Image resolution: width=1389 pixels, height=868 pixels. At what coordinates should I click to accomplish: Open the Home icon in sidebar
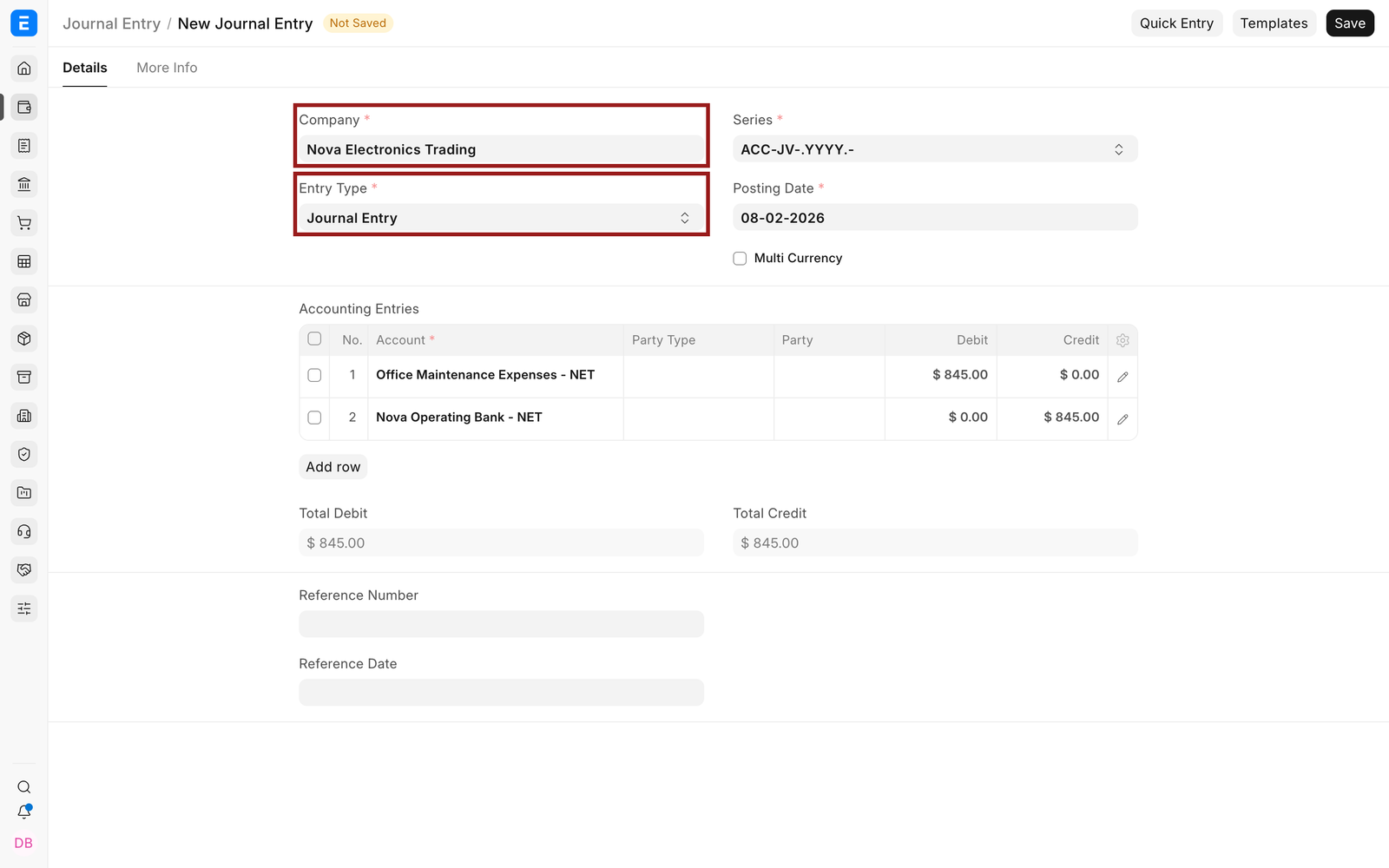click(24, 69)
